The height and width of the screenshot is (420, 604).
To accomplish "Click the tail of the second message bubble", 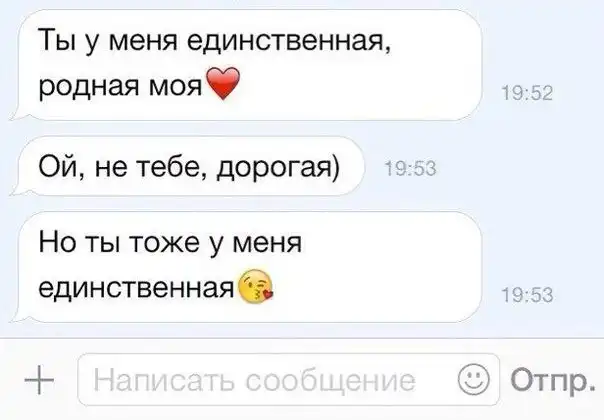I will (x=16, y=190).
